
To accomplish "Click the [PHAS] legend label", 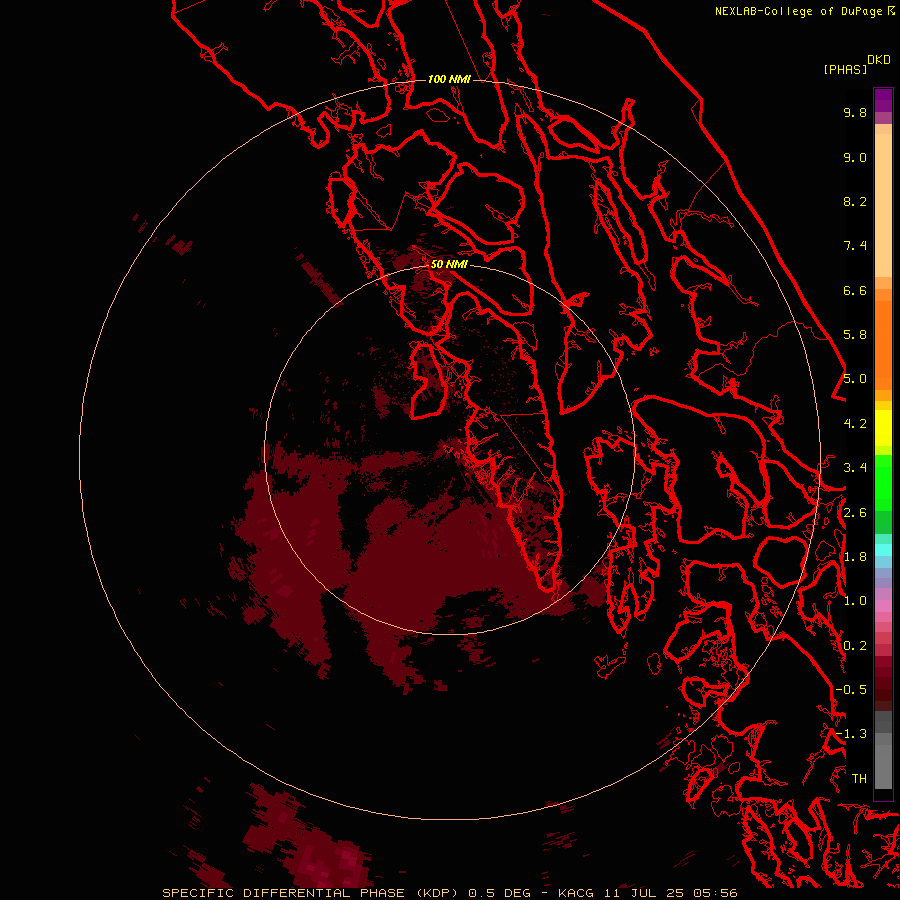I will click(x=845, y=69).
